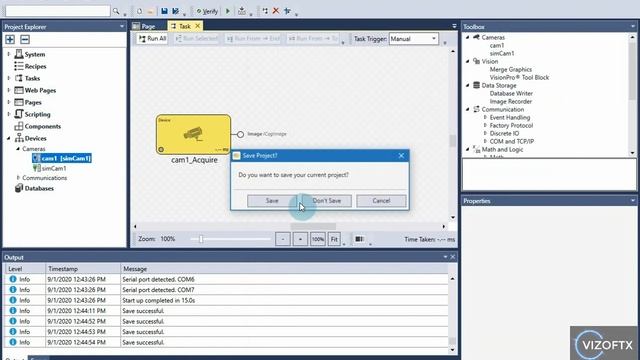Click the Fit zoom button
This screenshot has width=640, height=360.
click(x=334, y=239)
